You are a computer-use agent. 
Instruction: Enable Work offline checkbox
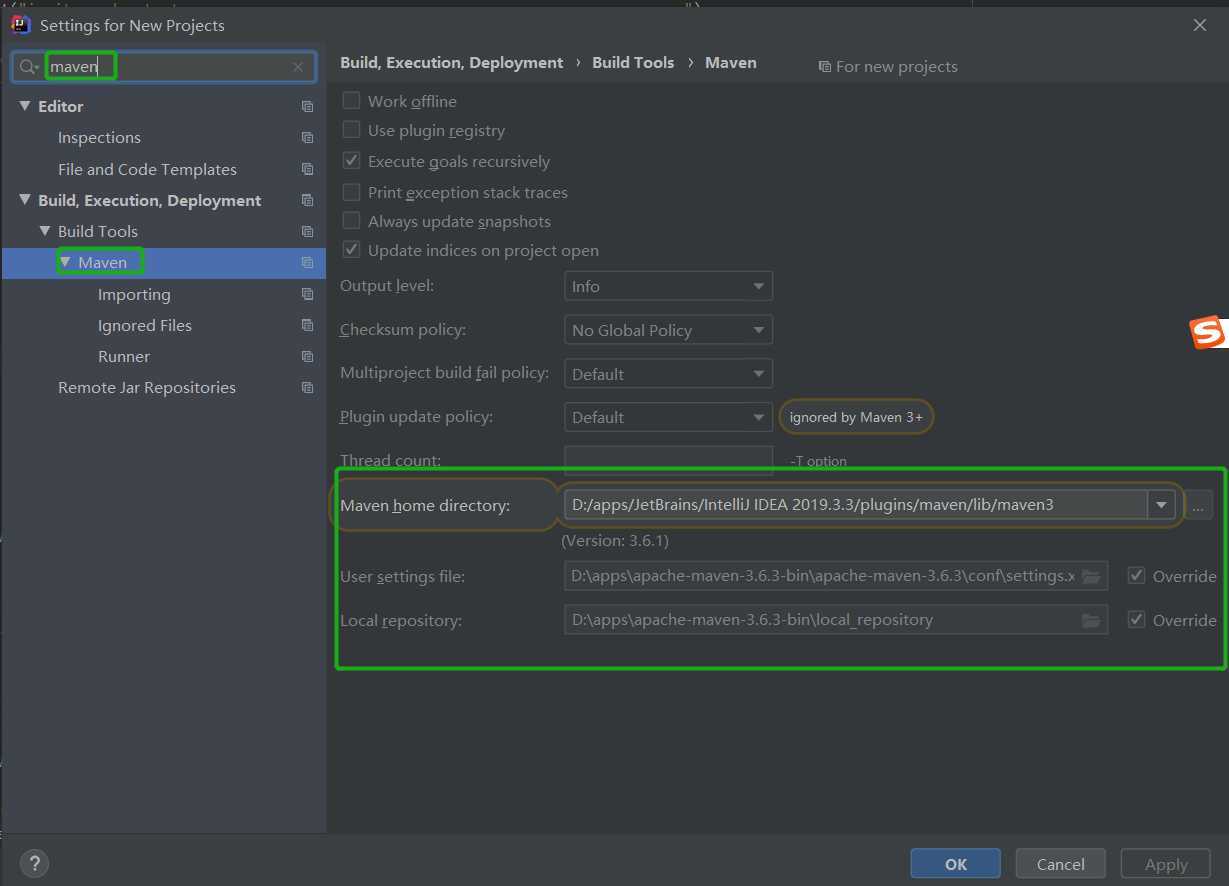pos(351,100)
